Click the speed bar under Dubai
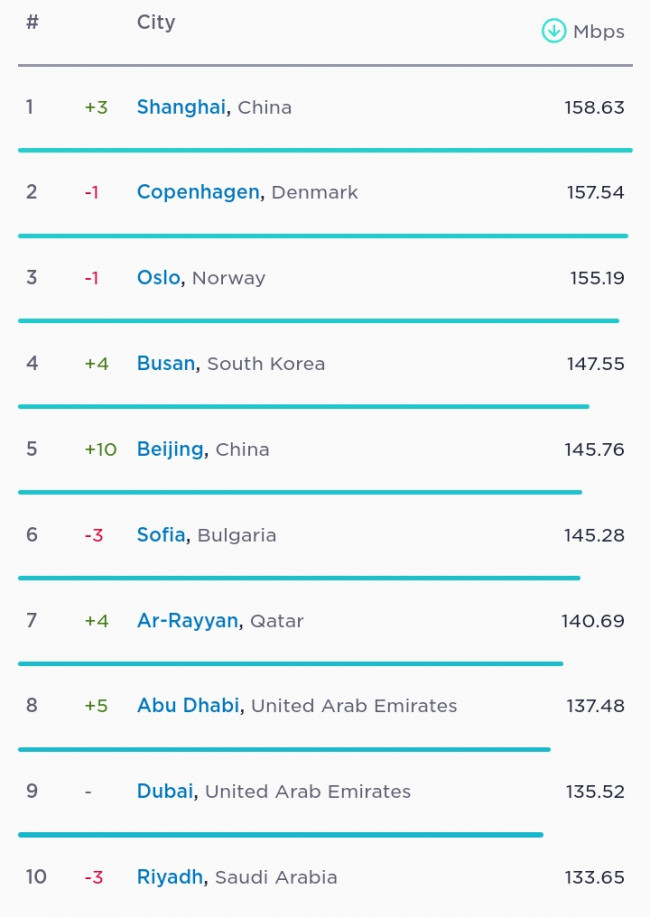Viewport: 650px width, 917px height. [x=281, y=835]
